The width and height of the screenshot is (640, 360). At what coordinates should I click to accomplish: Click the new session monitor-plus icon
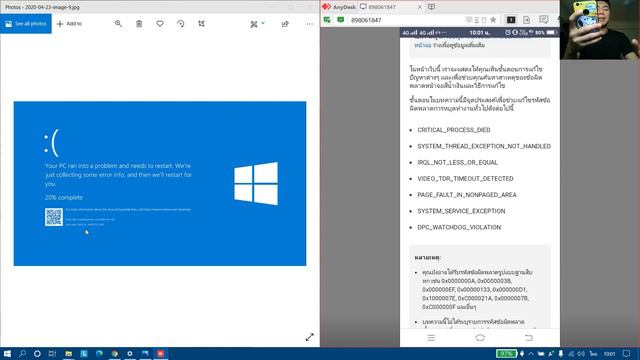[x=431, y=7]
